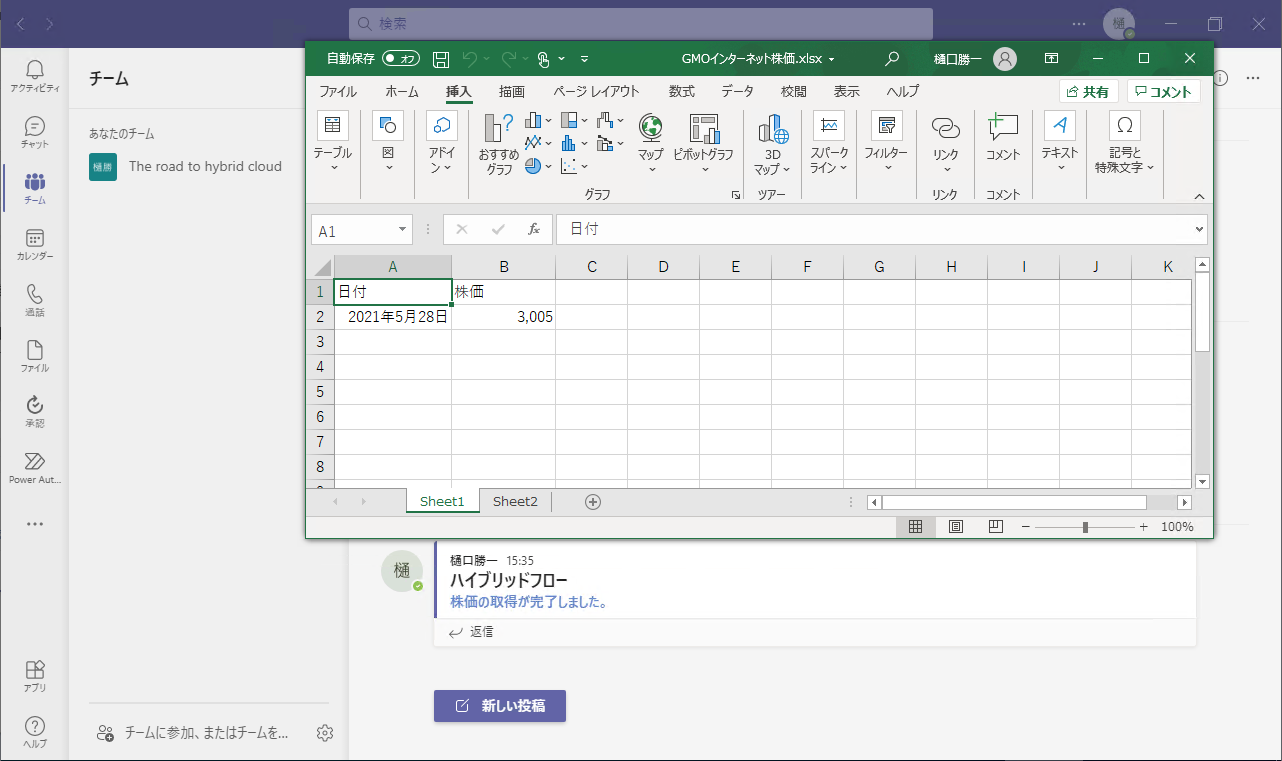Image resolution: width=1282 pixels, height=761 pixels.
Task: Add new sheet plus icon
Action: (x=593, y=502)
